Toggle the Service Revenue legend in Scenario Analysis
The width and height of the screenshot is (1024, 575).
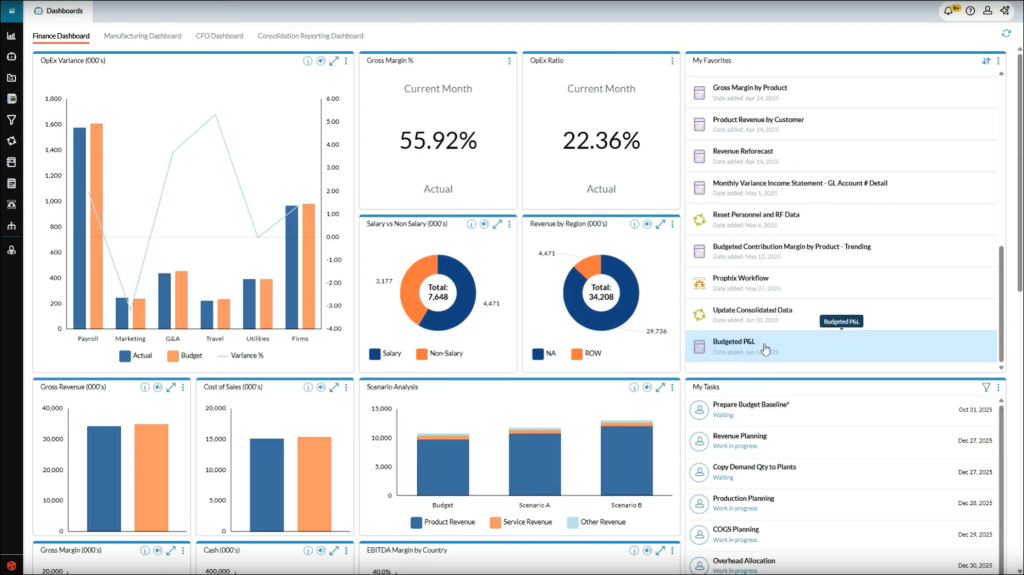coord(519,522)
